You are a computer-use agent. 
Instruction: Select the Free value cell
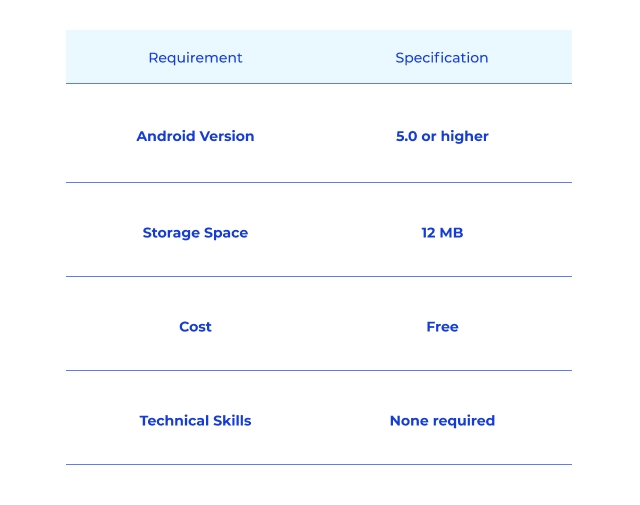pyautogui.click(x=442, y=327)
